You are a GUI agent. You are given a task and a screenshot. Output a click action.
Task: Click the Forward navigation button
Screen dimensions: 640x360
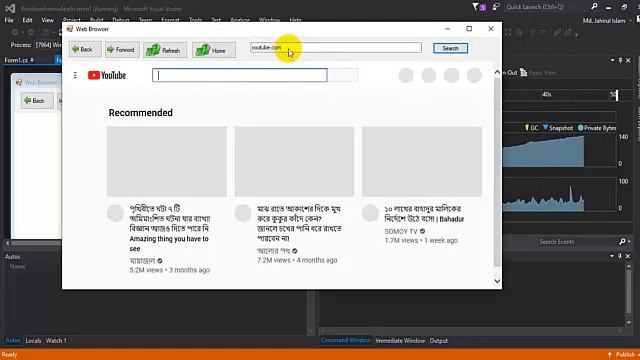tap(122, 49)
